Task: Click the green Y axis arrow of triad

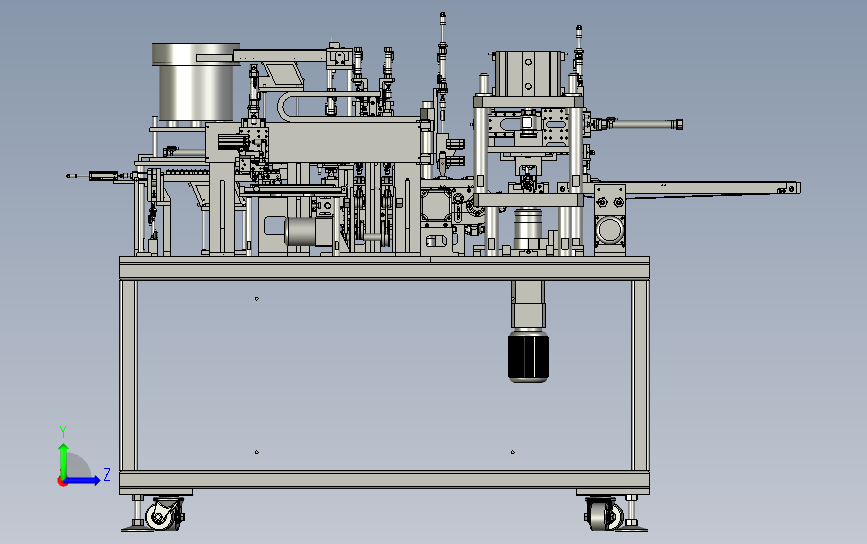Action: pos(63,459)
